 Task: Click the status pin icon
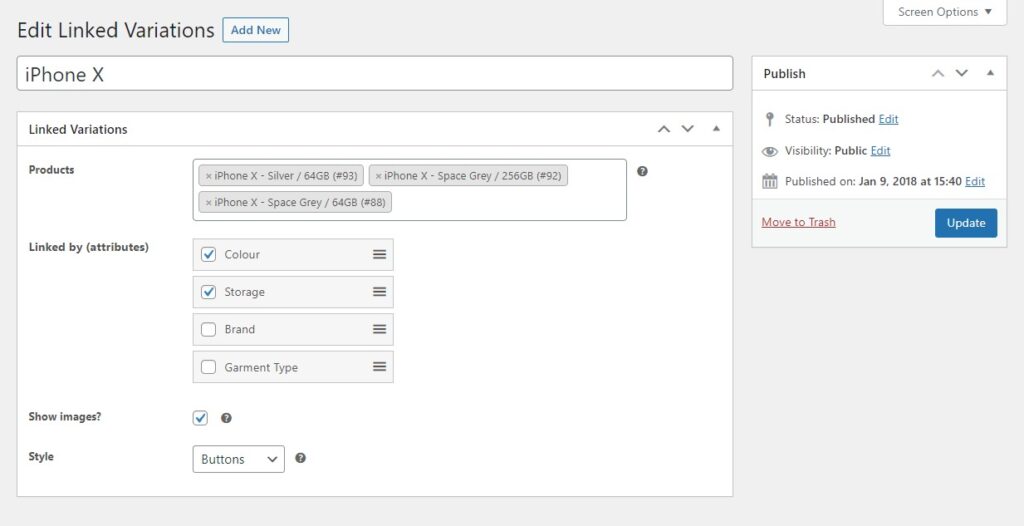(x=769, y=120)
